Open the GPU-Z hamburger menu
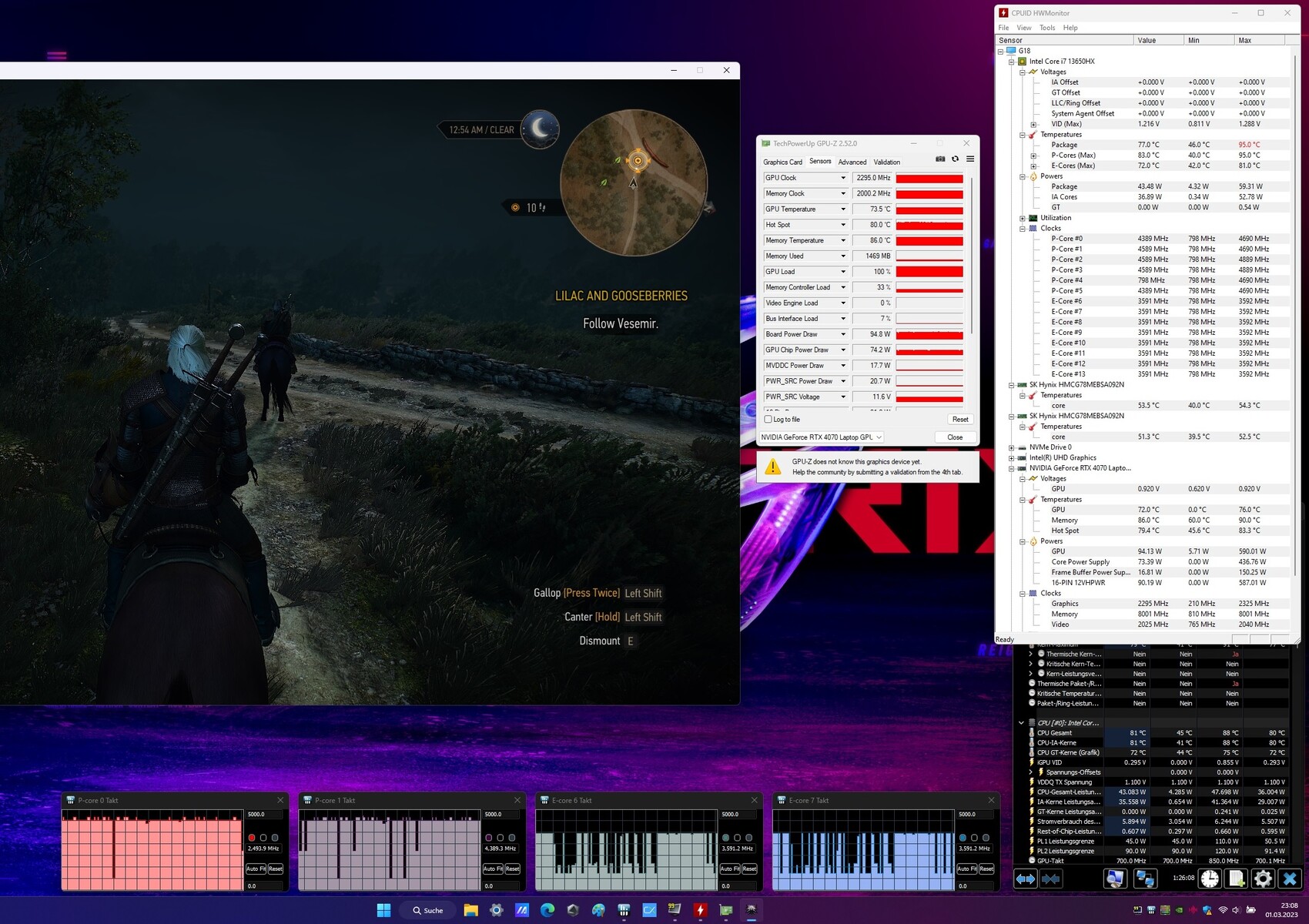Image resolution: width=1309 pixels, height=924 pixels. point(970,159)
